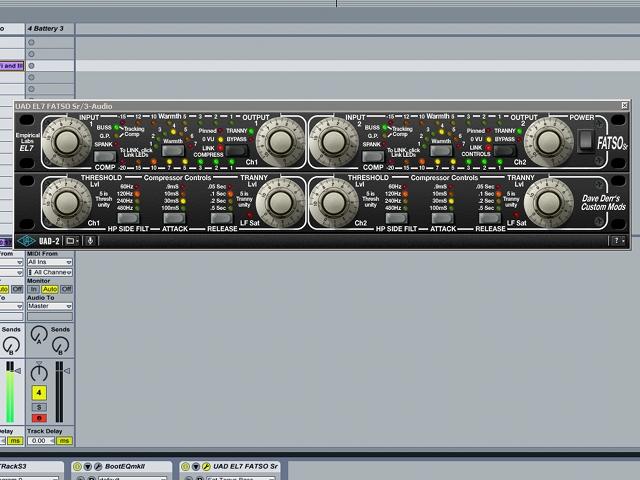640x480 pixels.
Task: Click Ch2 Output knob
Action: click(549, 142)
